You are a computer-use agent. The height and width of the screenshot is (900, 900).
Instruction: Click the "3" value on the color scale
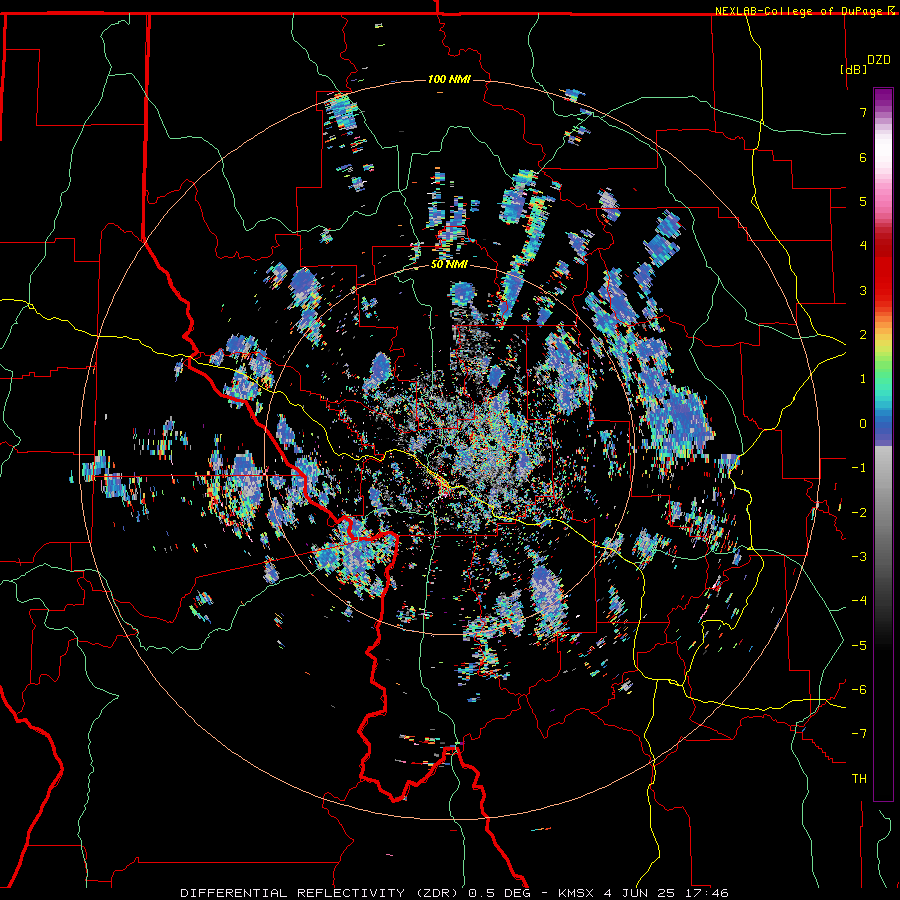point(863,290)
